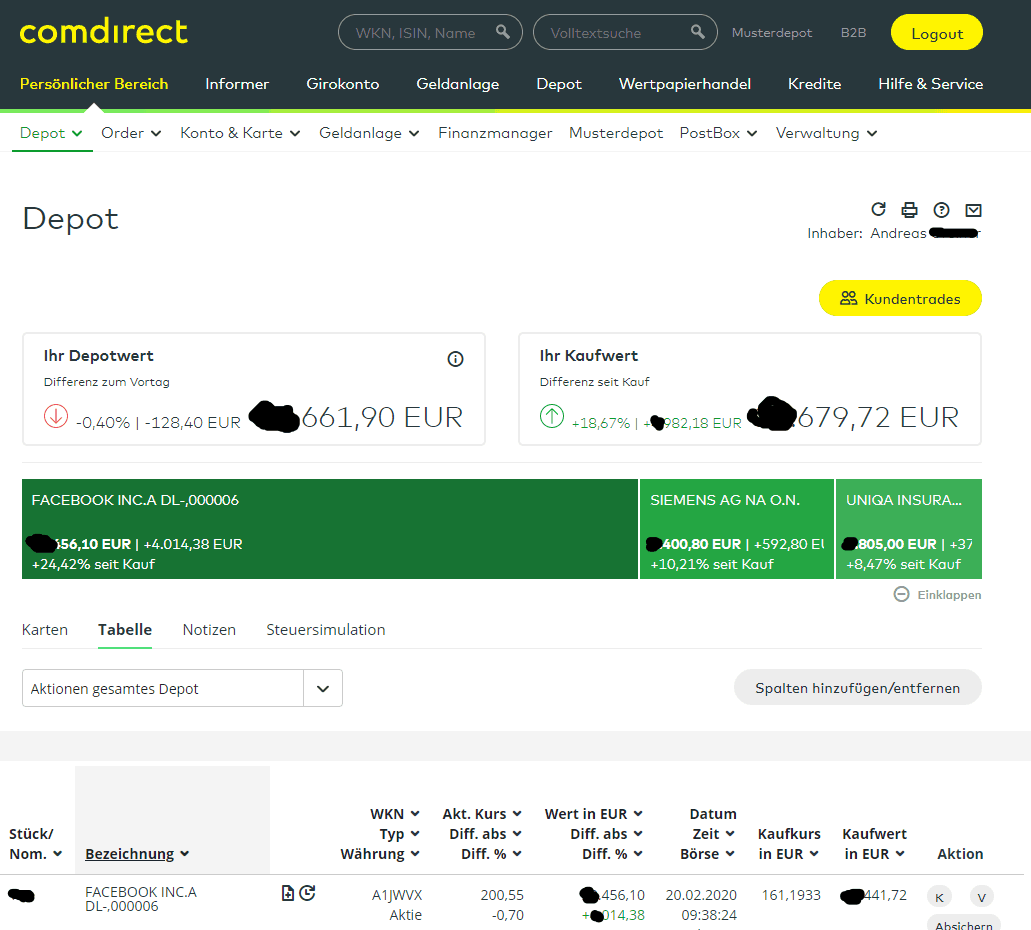1031x930 pixels.
Task: Select Persönlicher Bereich main menu
Action: click(94, 84)
